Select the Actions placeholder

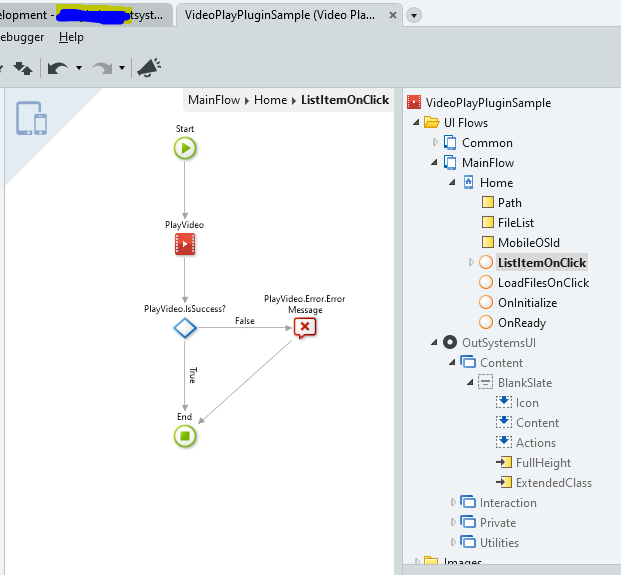click(536, 443)
